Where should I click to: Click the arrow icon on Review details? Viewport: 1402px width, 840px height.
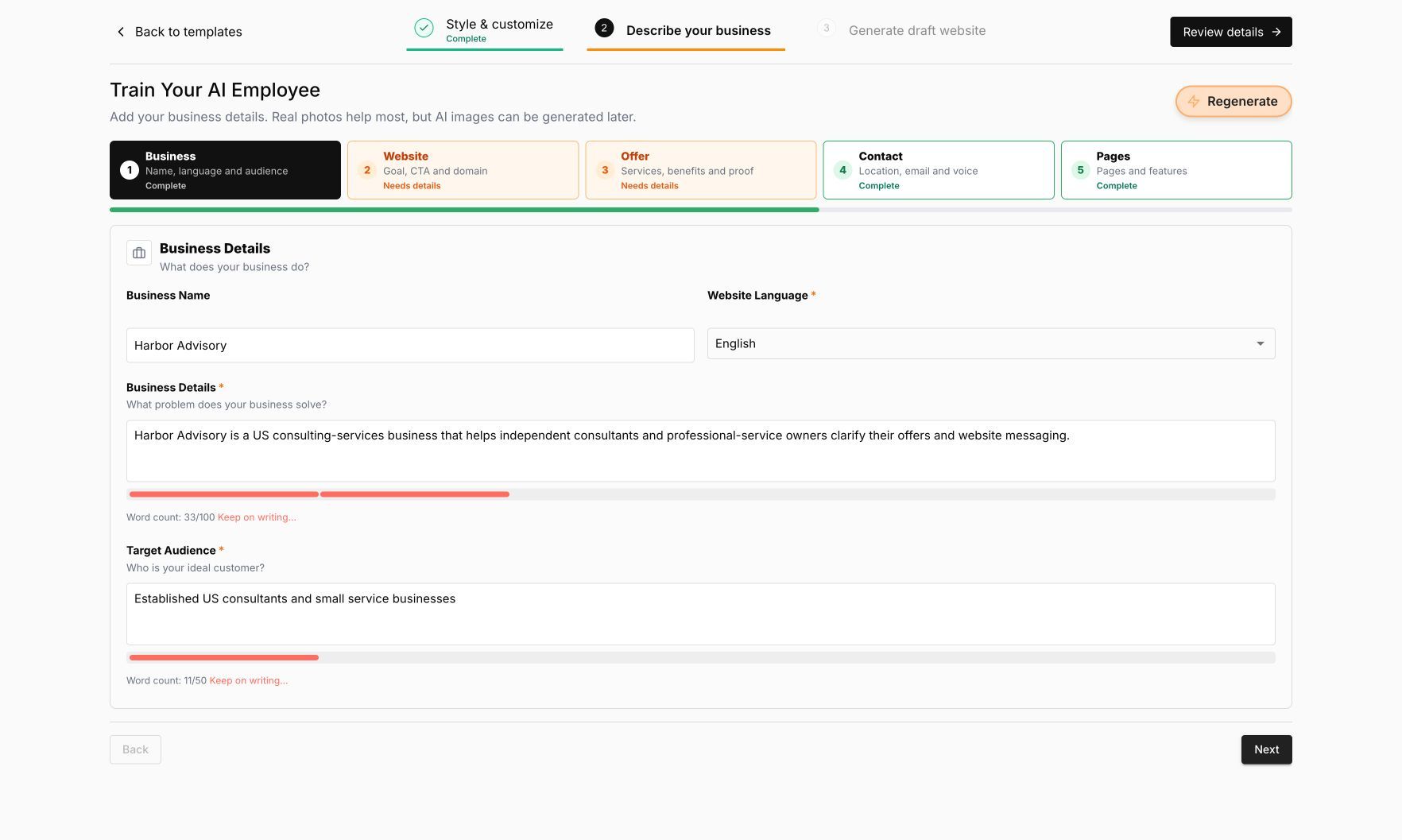pyautogui.click(x=1276, y=32)
